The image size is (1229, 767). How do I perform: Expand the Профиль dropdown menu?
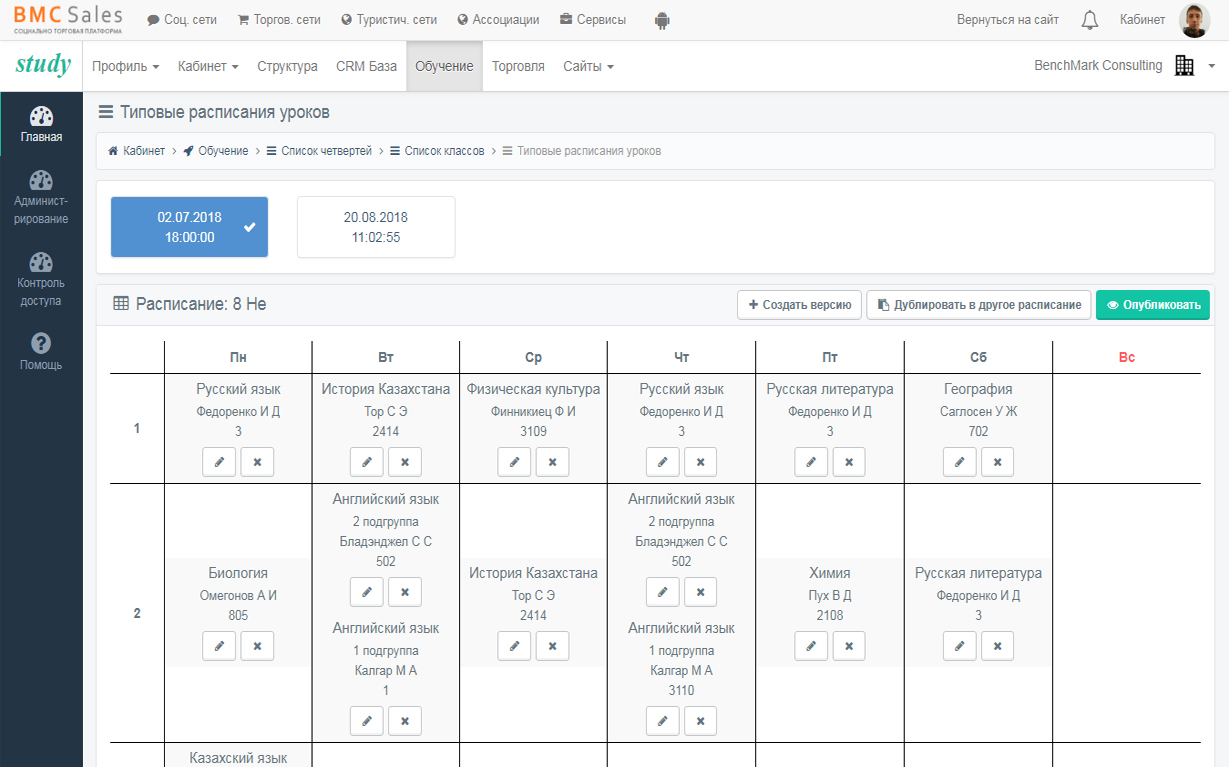(125, 66)
